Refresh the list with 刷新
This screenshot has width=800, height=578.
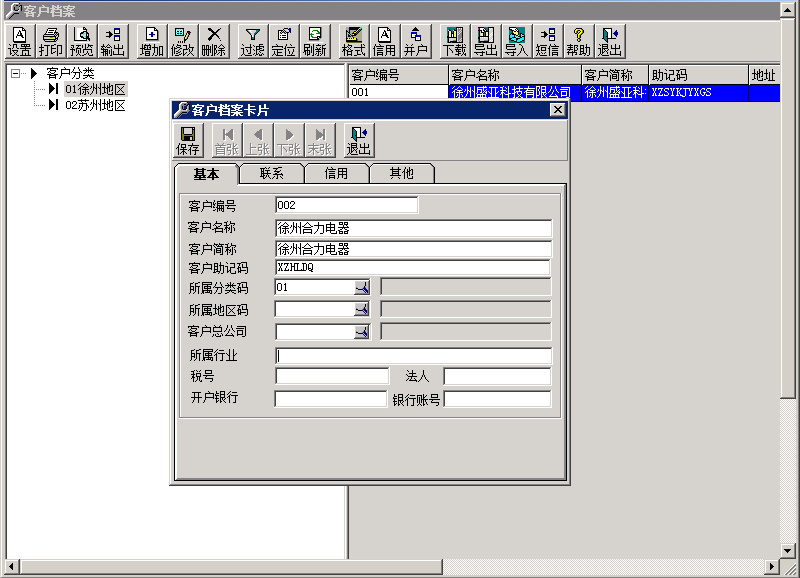tap(315, 41)
